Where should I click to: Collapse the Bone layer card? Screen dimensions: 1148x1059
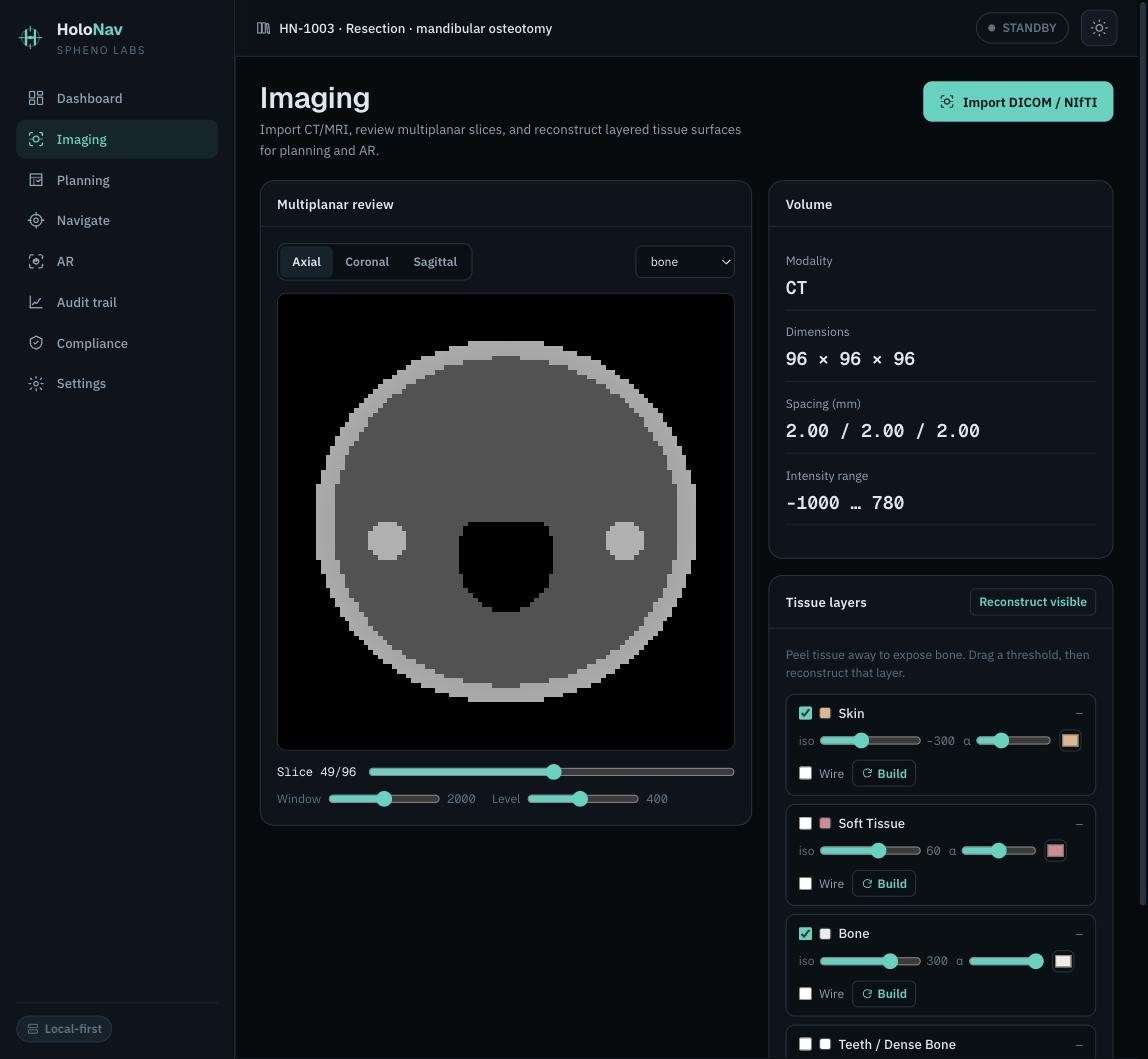1078,934
